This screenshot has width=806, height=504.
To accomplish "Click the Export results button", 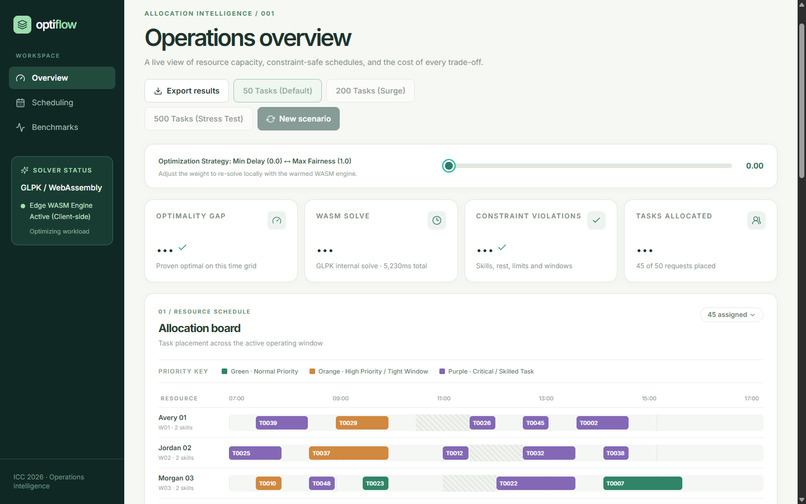I will [x=187, y=91].
